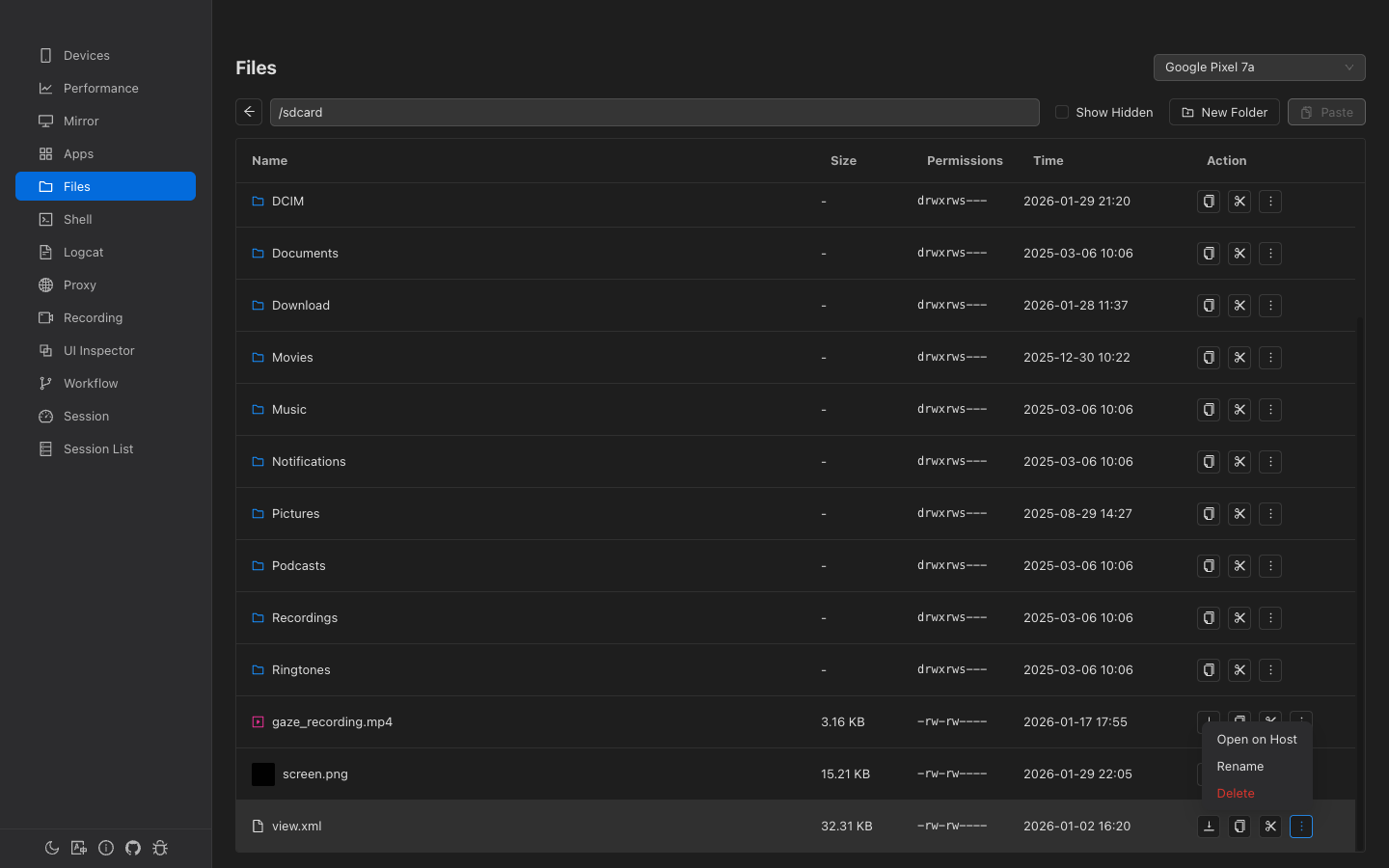Open the Google Pixel 7a device dropdown

coord(1259,68)
